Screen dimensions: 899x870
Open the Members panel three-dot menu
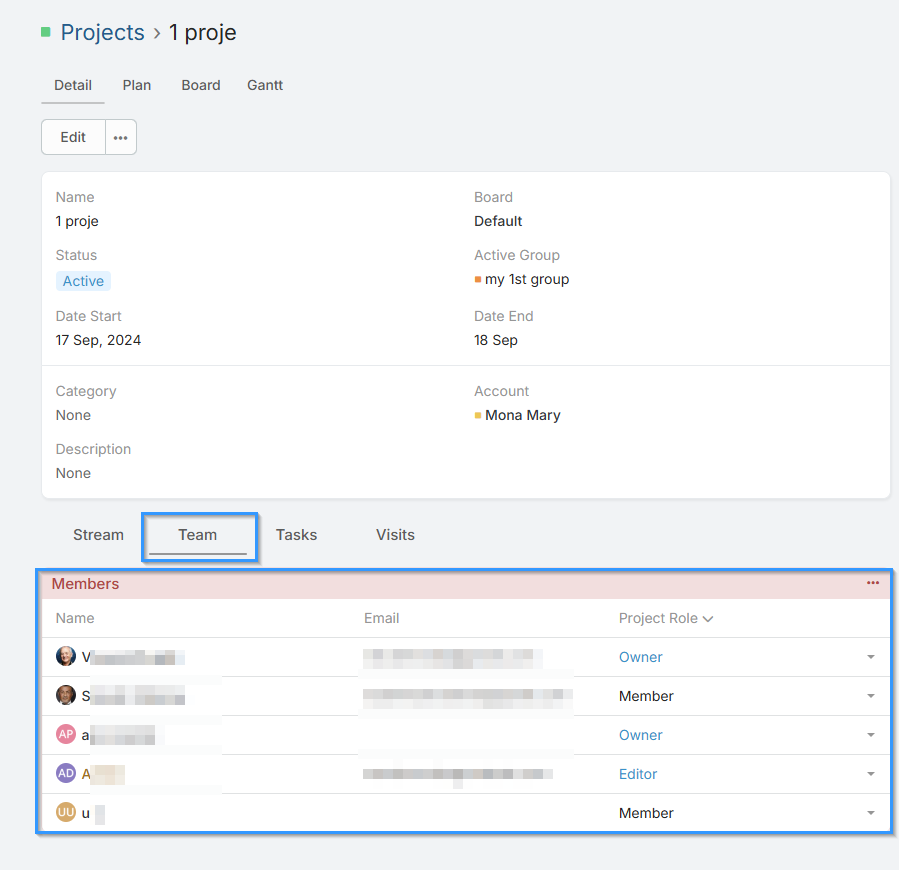tap(873, 583)
